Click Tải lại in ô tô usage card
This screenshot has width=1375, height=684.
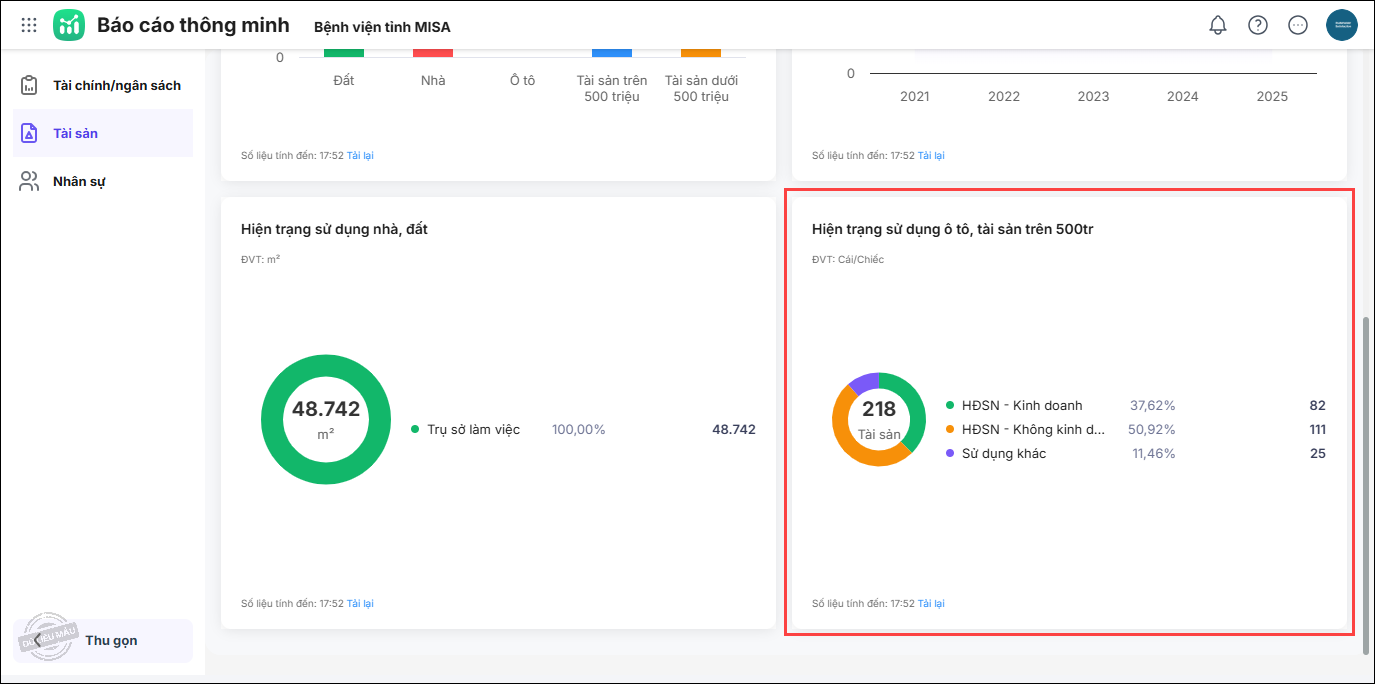[x=931, y=603]
